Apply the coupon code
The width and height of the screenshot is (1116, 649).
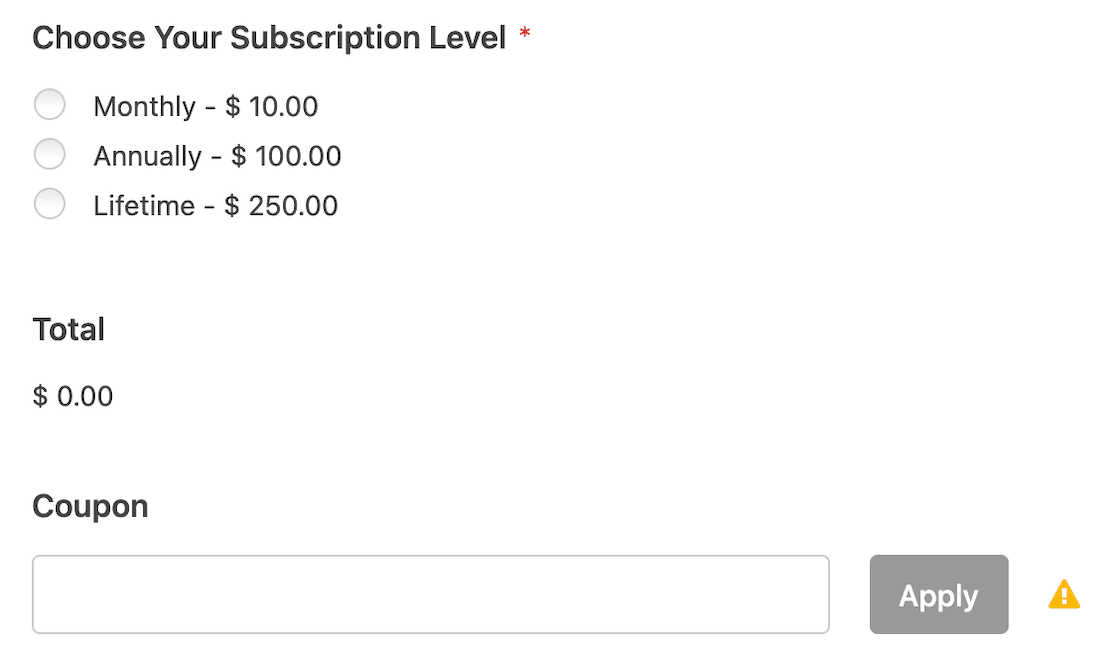pos(939,594)
